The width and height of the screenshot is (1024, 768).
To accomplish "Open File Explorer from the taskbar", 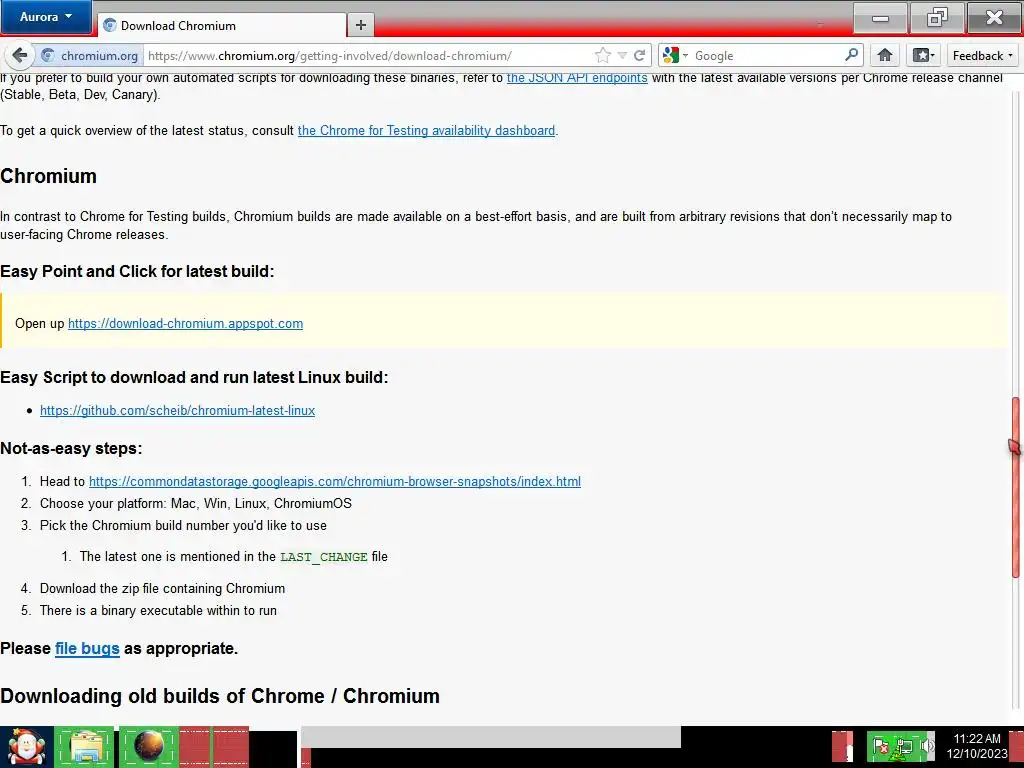I will pyautogui.click(x=84, y=747).
